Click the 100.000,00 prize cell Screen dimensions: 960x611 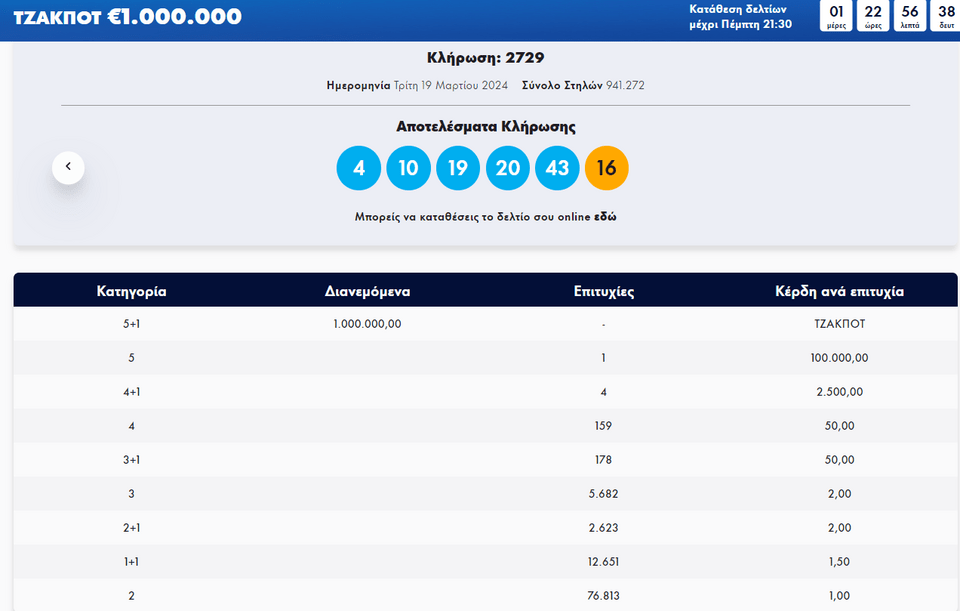point(839,358)
